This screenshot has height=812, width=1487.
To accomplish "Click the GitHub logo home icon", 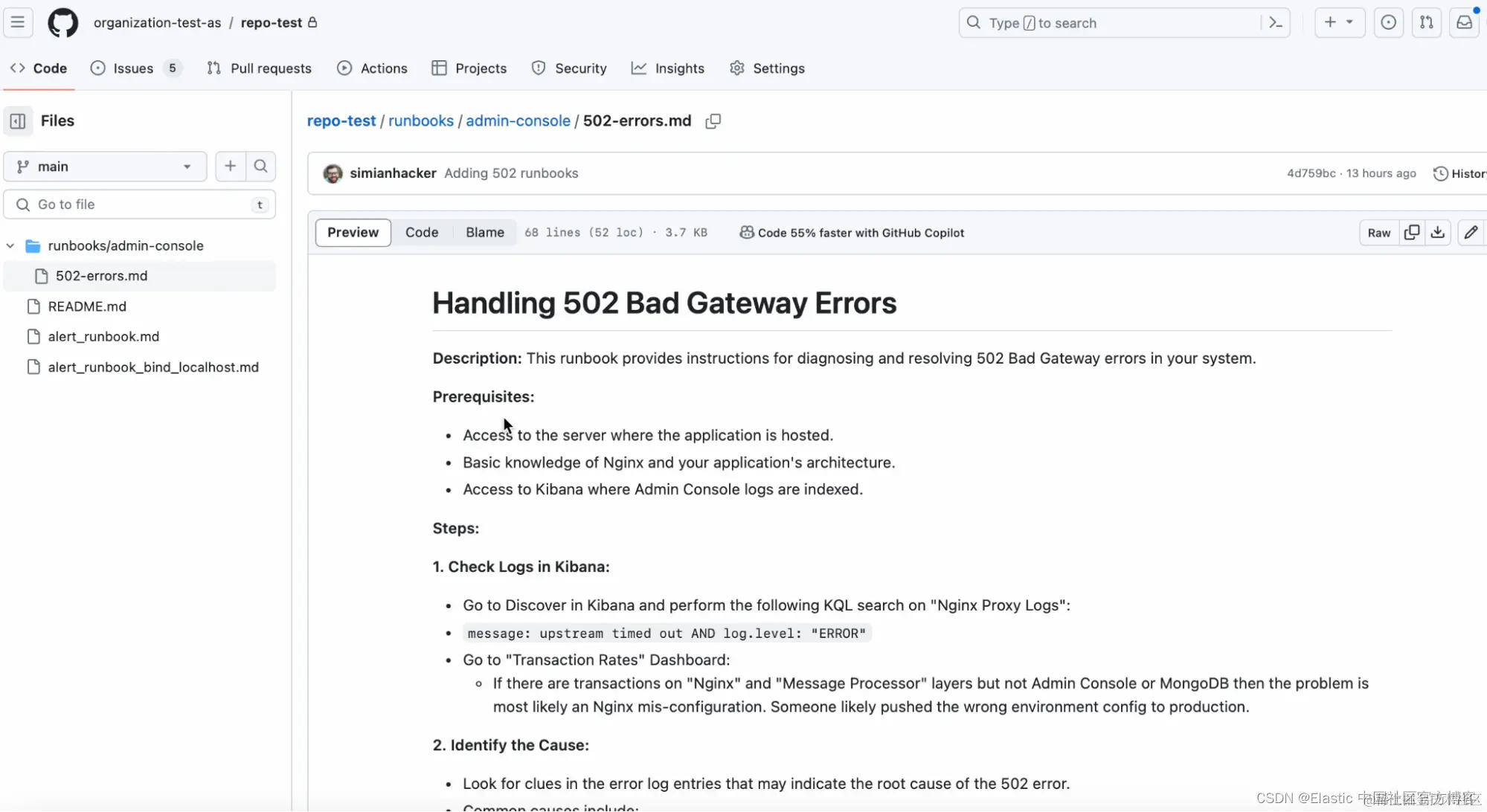I will tap(62, 22).
